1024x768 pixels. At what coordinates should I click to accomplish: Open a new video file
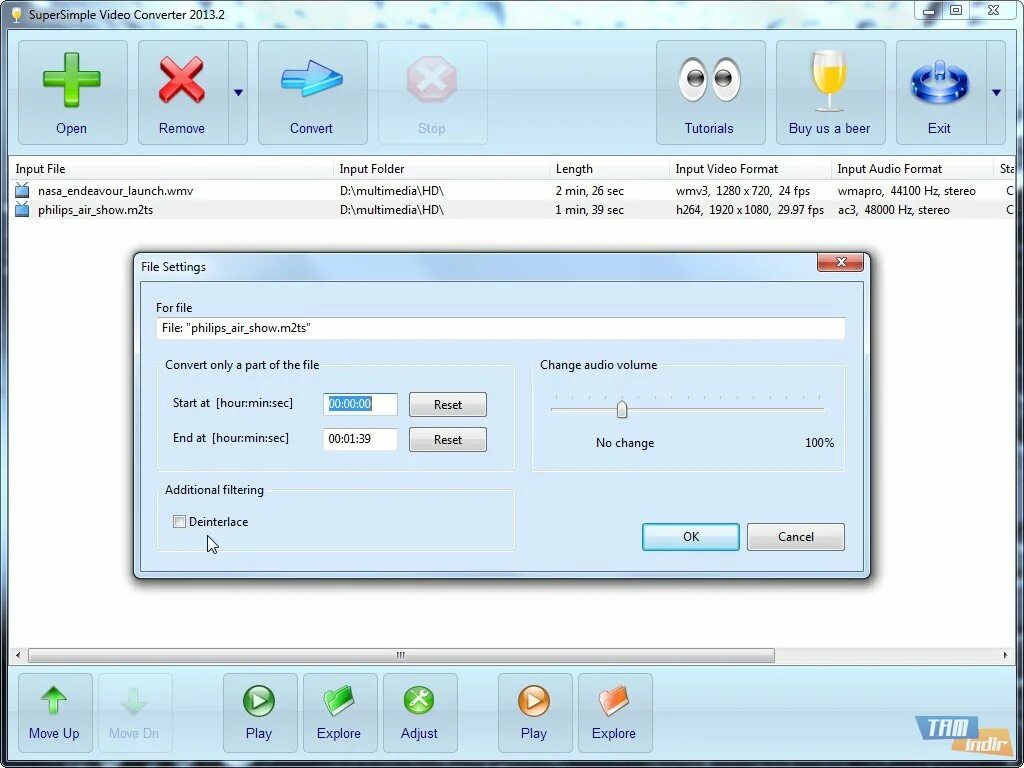[x=71, y=92]
